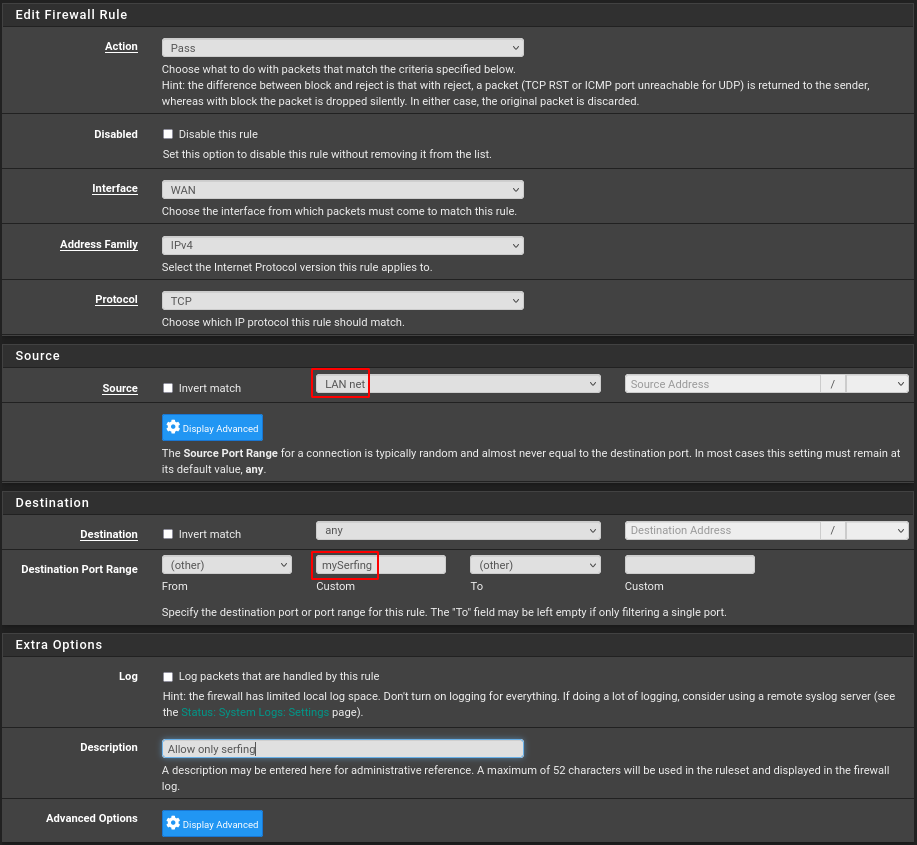
Task: Click the From Custom port field mySerfing
Action: [380, 565]
